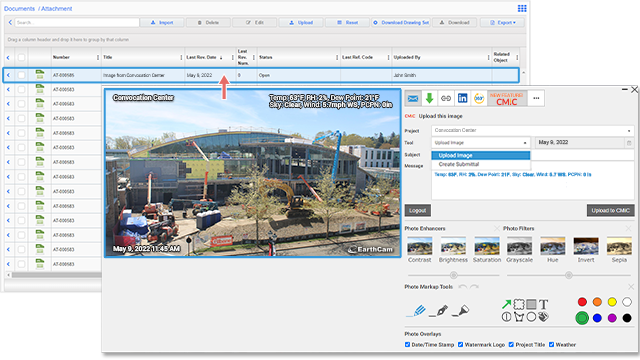Open the Number column options menu

98,58
